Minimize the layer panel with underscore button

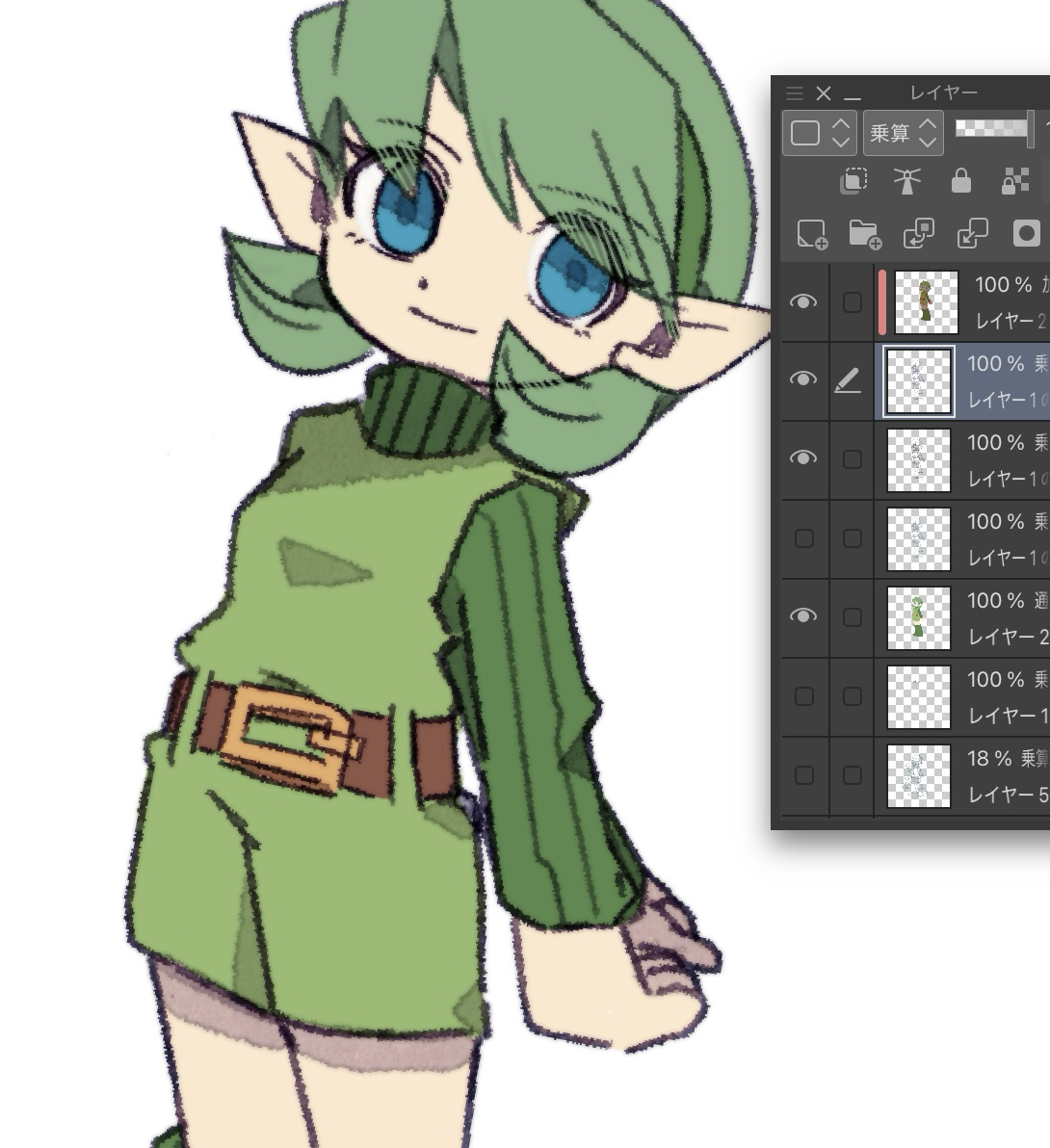point(853,94)
